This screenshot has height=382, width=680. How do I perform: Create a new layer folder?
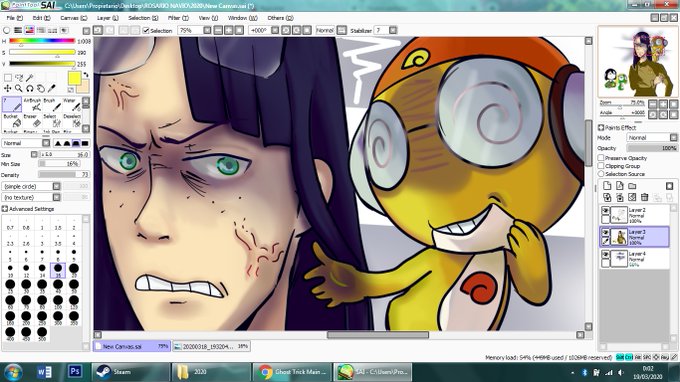coord(632,186)
